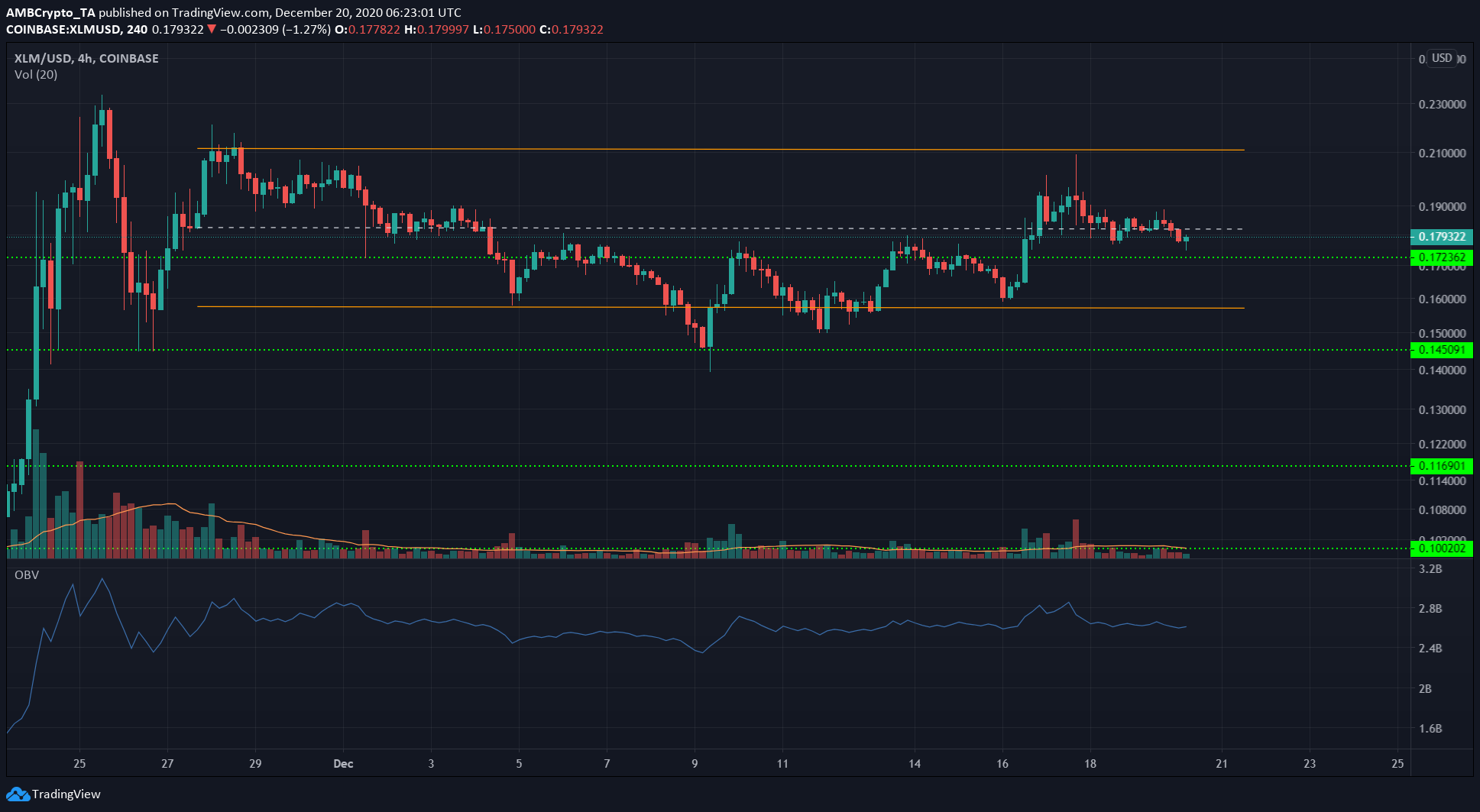The width and height of the screenshot is (1480, 812).
Task: Click the 0.160000 price axis tick
Action: [1442, 299]
